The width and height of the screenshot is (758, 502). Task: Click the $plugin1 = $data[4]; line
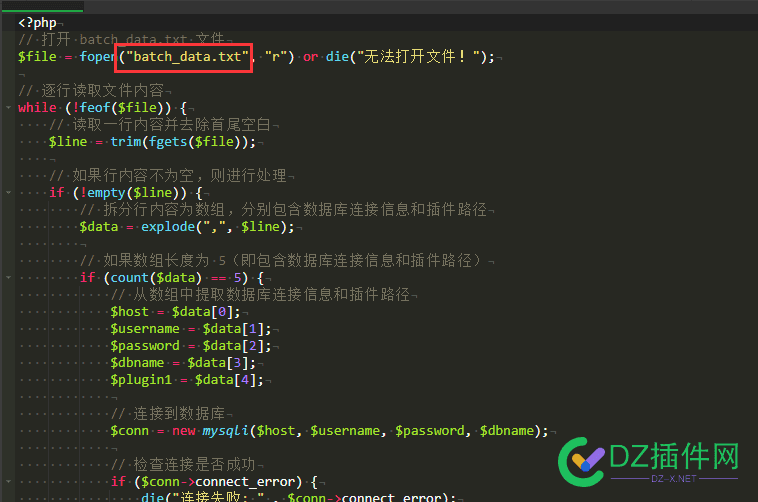click(187, 380)
